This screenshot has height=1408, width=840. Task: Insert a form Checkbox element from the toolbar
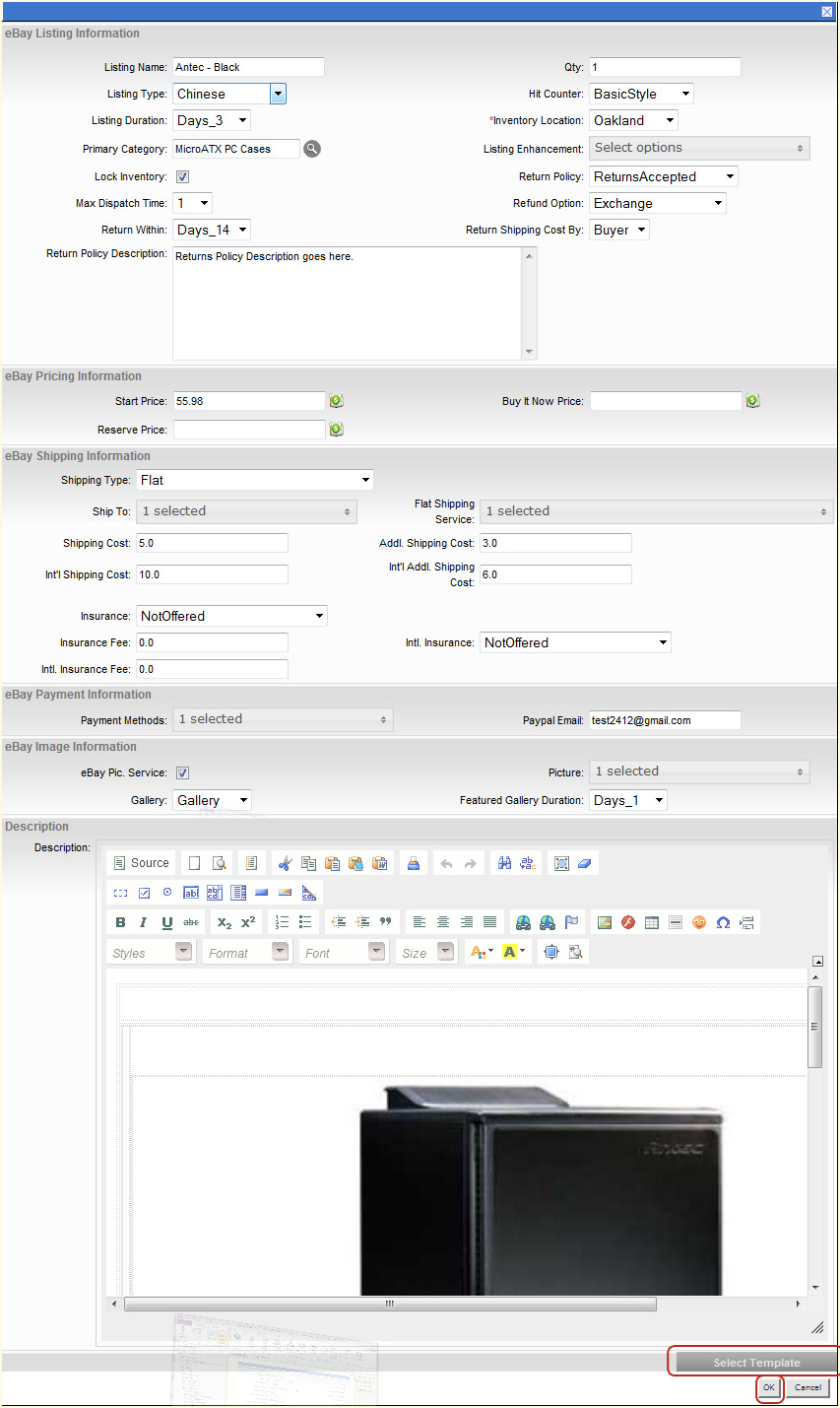(x=144, y=893)
